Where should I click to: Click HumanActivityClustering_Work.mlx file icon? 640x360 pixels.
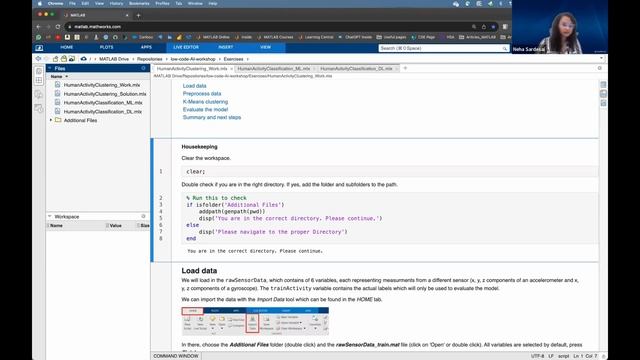(x=58, y=85)
